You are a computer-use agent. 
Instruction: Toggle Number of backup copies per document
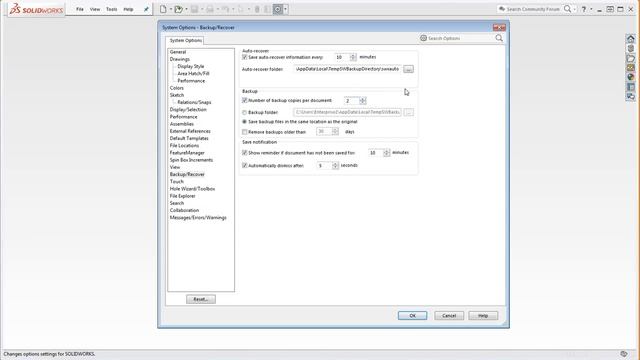click(x=245, y=100)
